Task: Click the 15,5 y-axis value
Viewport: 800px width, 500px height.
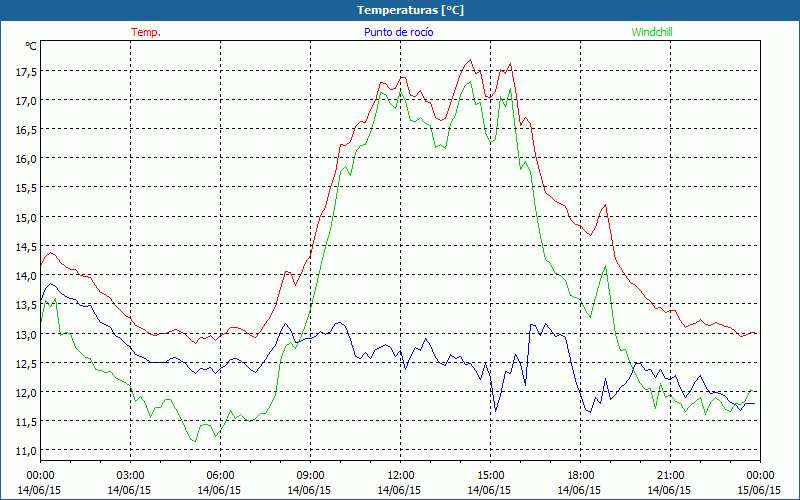Action: pyautogui.click(x=27, y=188)
